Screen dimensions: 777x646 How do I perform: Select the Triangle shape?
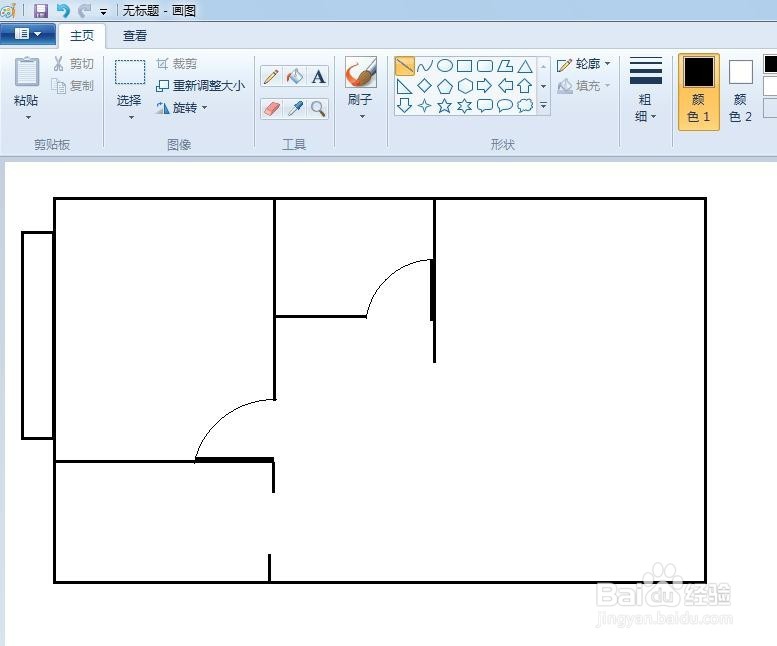point(525,66)
